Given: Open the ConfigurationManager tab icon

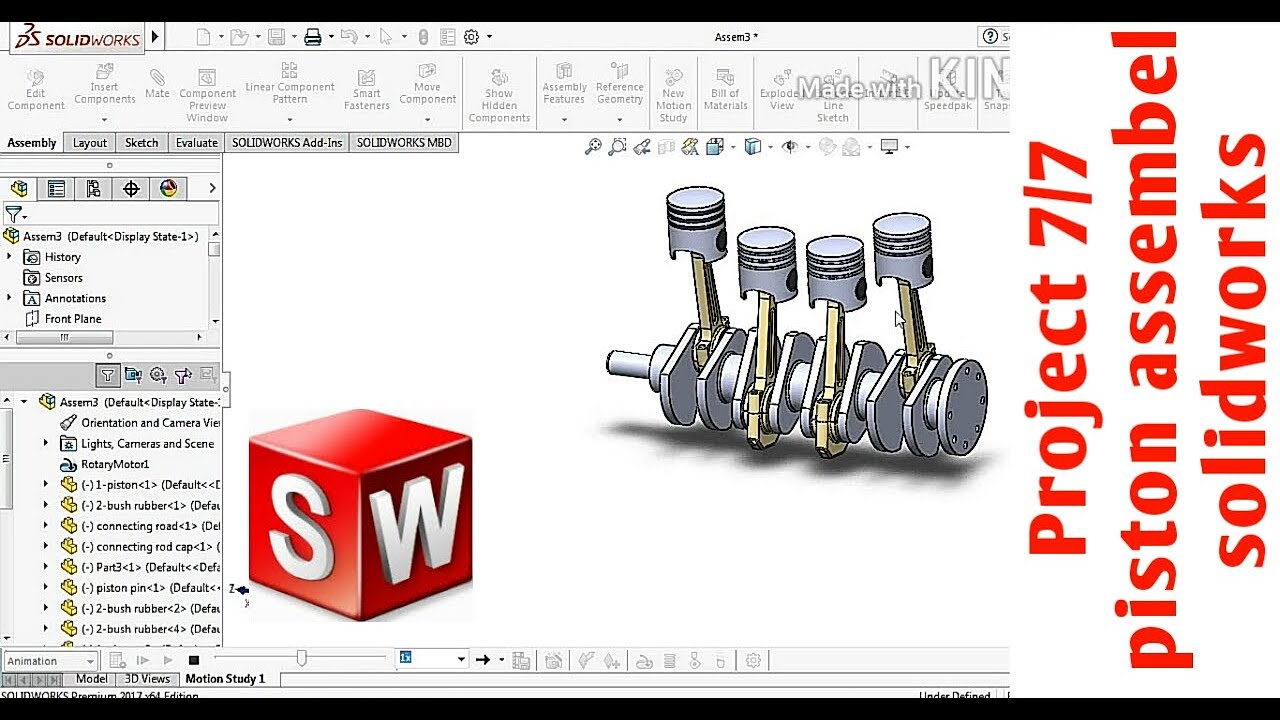Looking at the screenshot, I should (93, 188).
